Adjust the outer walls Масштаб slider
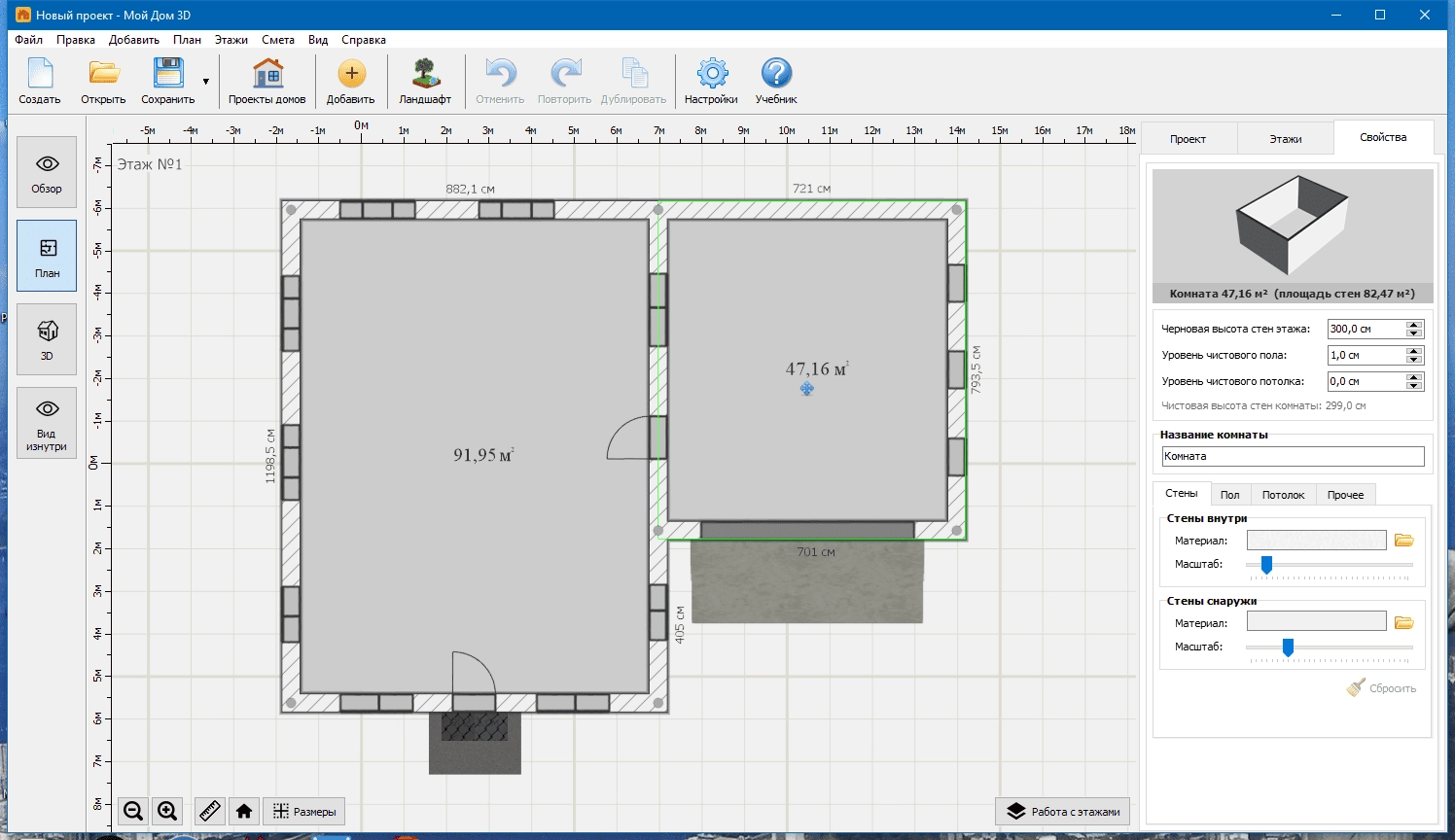 (x=1288, y=647)
